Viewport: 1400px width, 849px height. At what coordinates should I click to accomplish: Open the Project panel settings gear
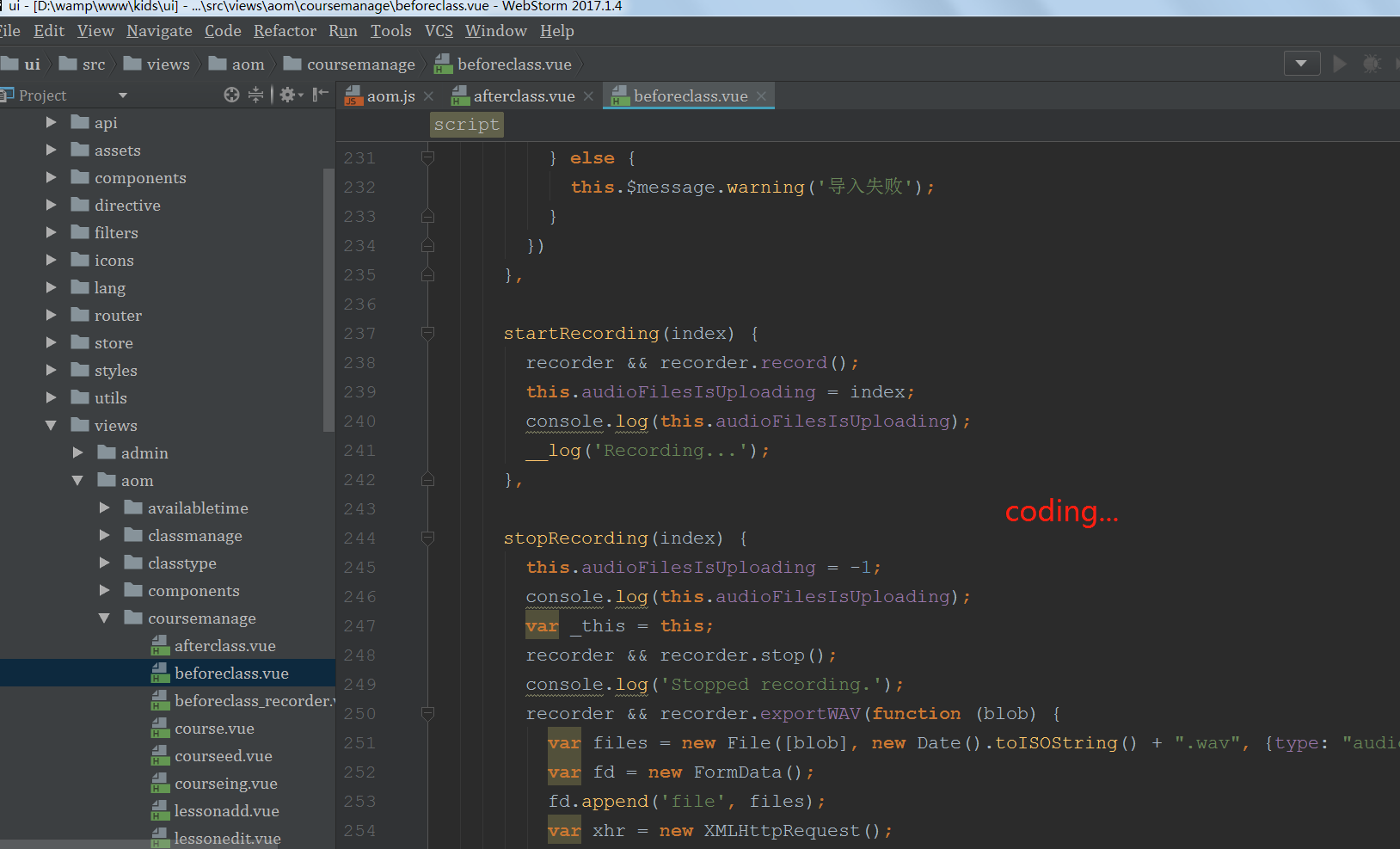288,95
